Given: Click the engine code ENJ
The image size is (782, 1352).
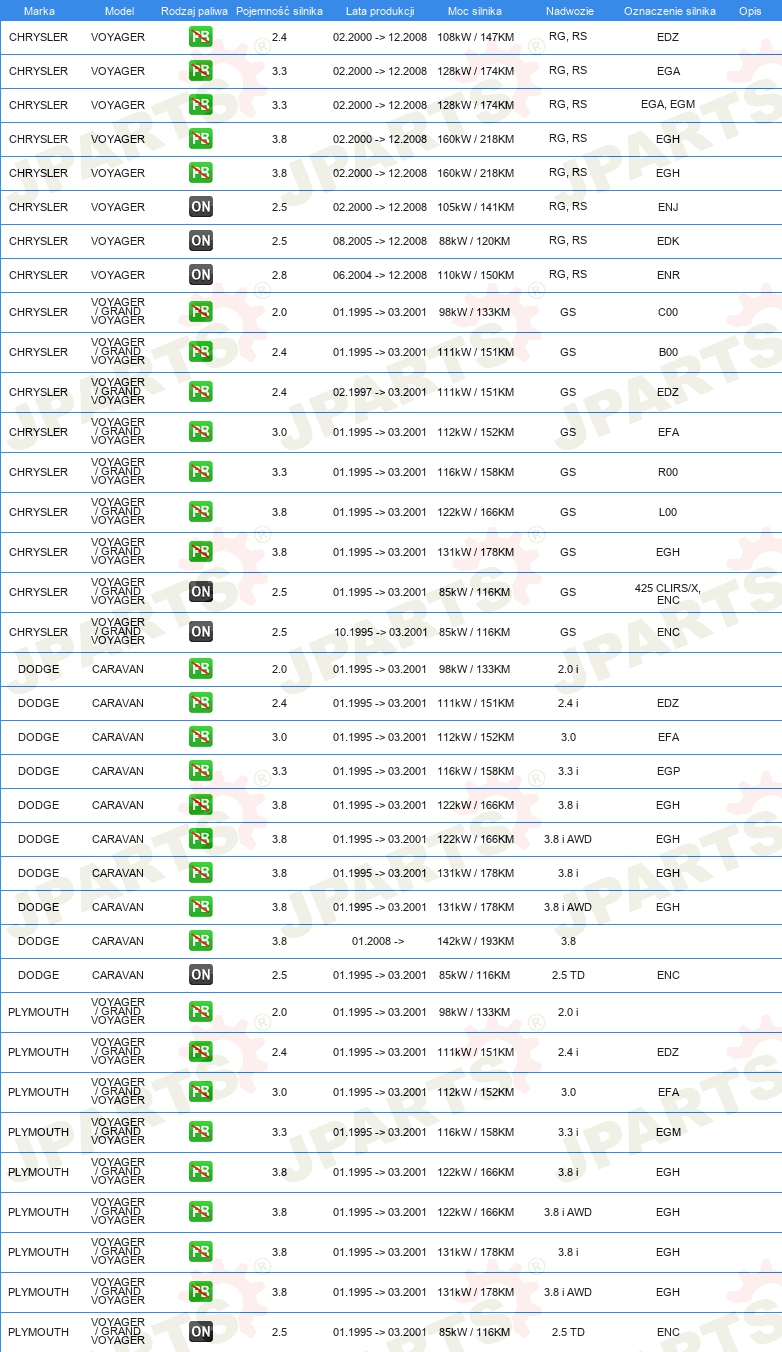Looking at the screenshot, I should 668,207.
